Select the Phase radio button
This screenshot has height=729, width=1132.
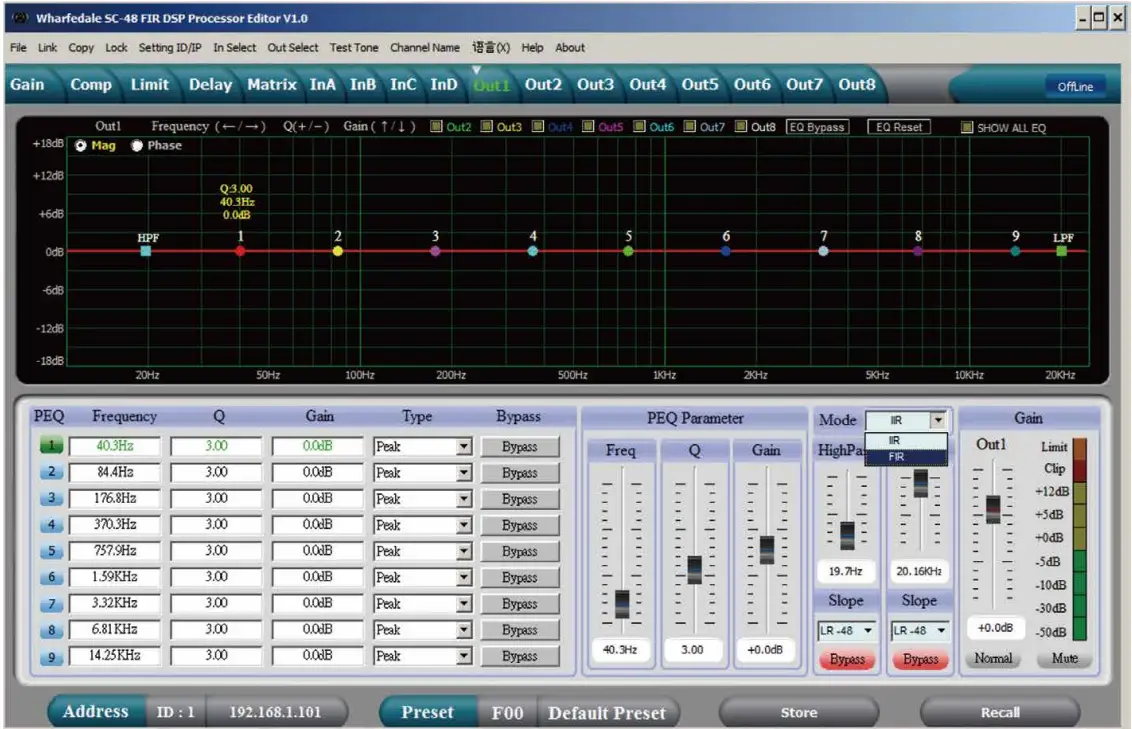pos(137,146)
